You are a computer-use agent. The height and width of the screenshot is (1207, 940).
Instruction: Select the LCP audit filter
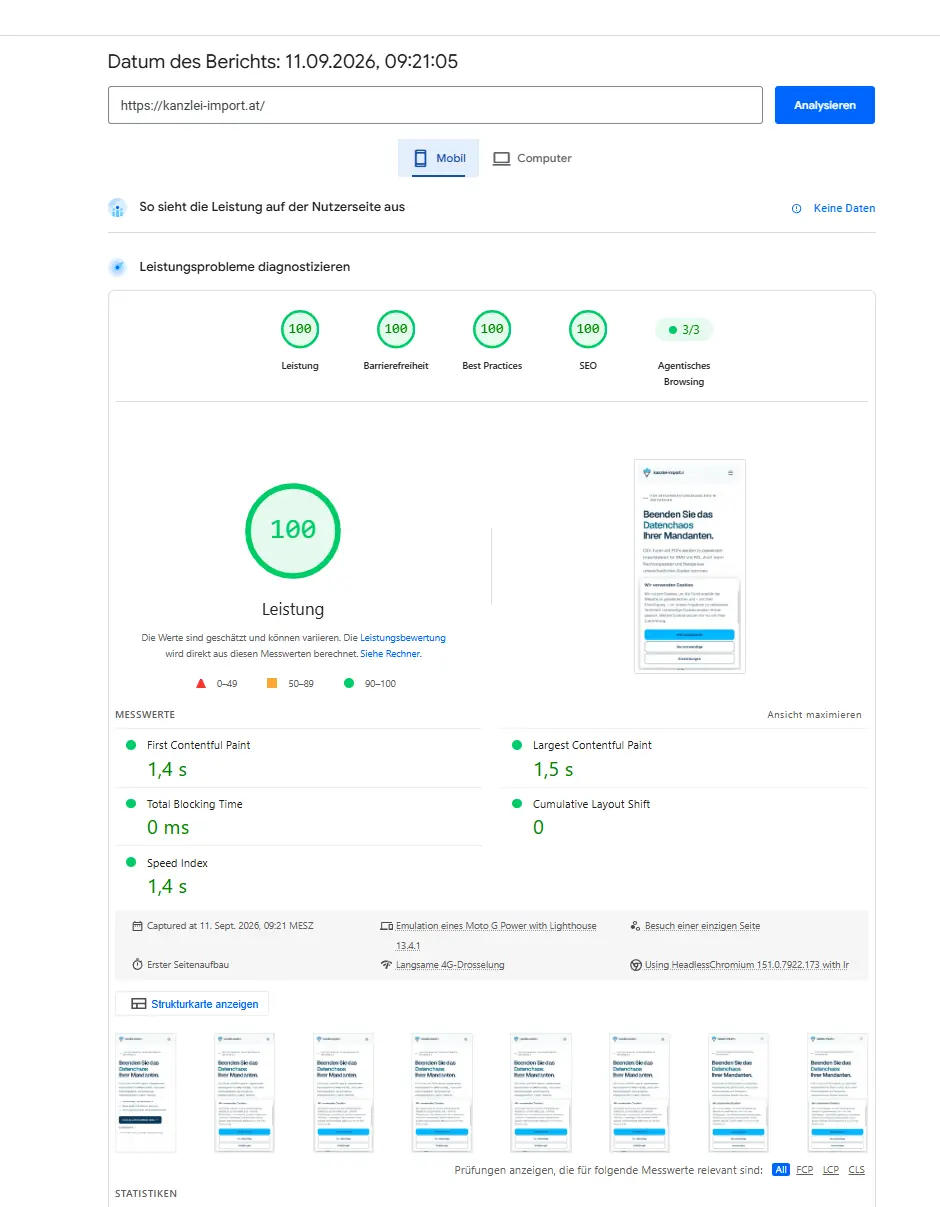tap(831, 1170)
